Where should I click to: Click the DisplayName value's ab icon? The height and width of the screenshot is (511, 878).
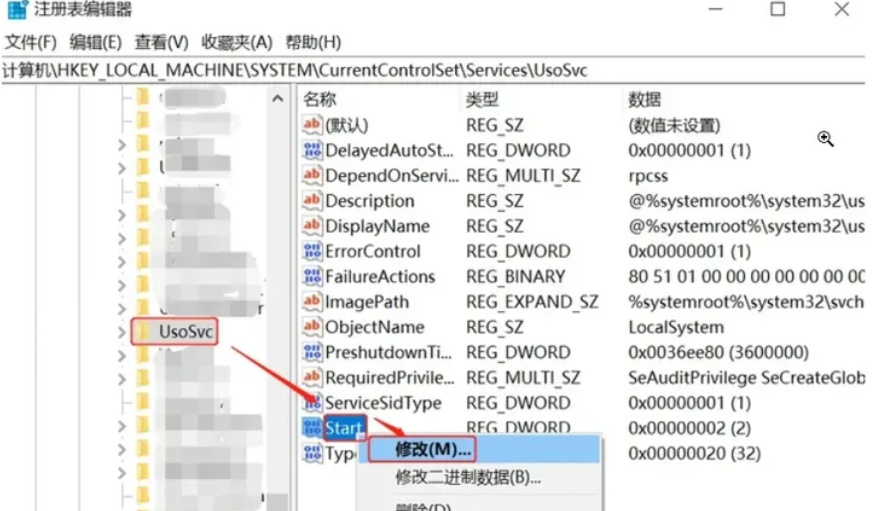coord(312,226)
